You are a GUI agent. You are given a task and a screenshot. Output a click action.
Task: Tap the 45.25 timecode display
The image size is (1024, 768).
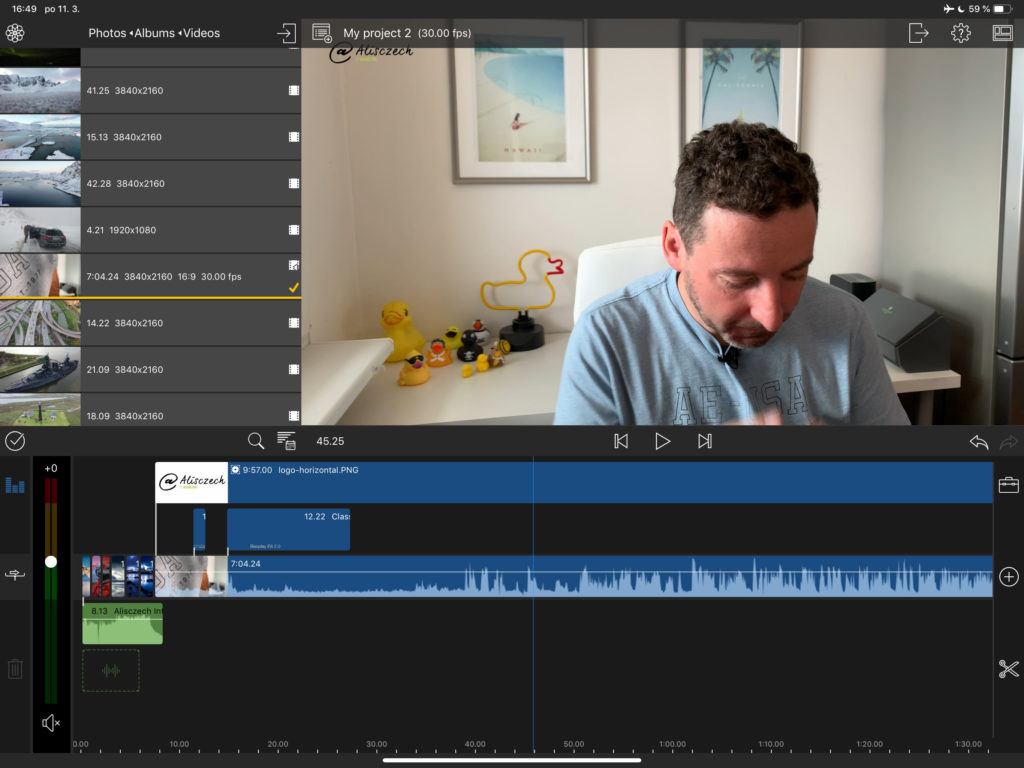[x=330, y=441]
